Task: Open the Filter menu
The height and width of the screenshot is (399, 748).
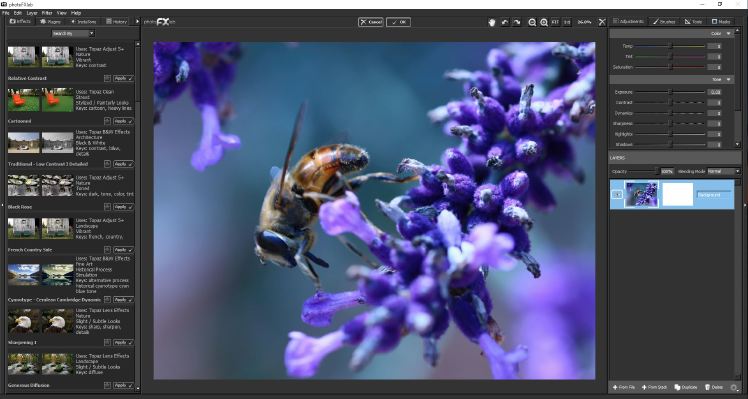Action: pyautogui.click(x=47, y=13)
